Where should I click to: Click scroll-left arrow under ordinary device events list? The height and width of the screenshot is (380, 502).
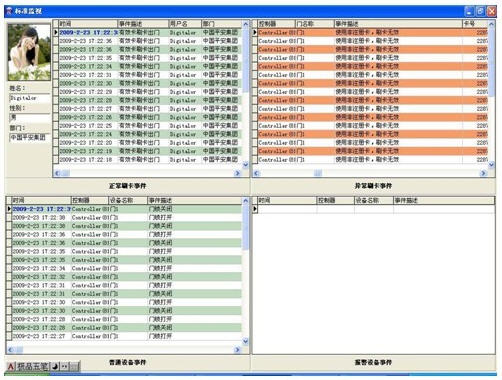(x=11, y=350)
